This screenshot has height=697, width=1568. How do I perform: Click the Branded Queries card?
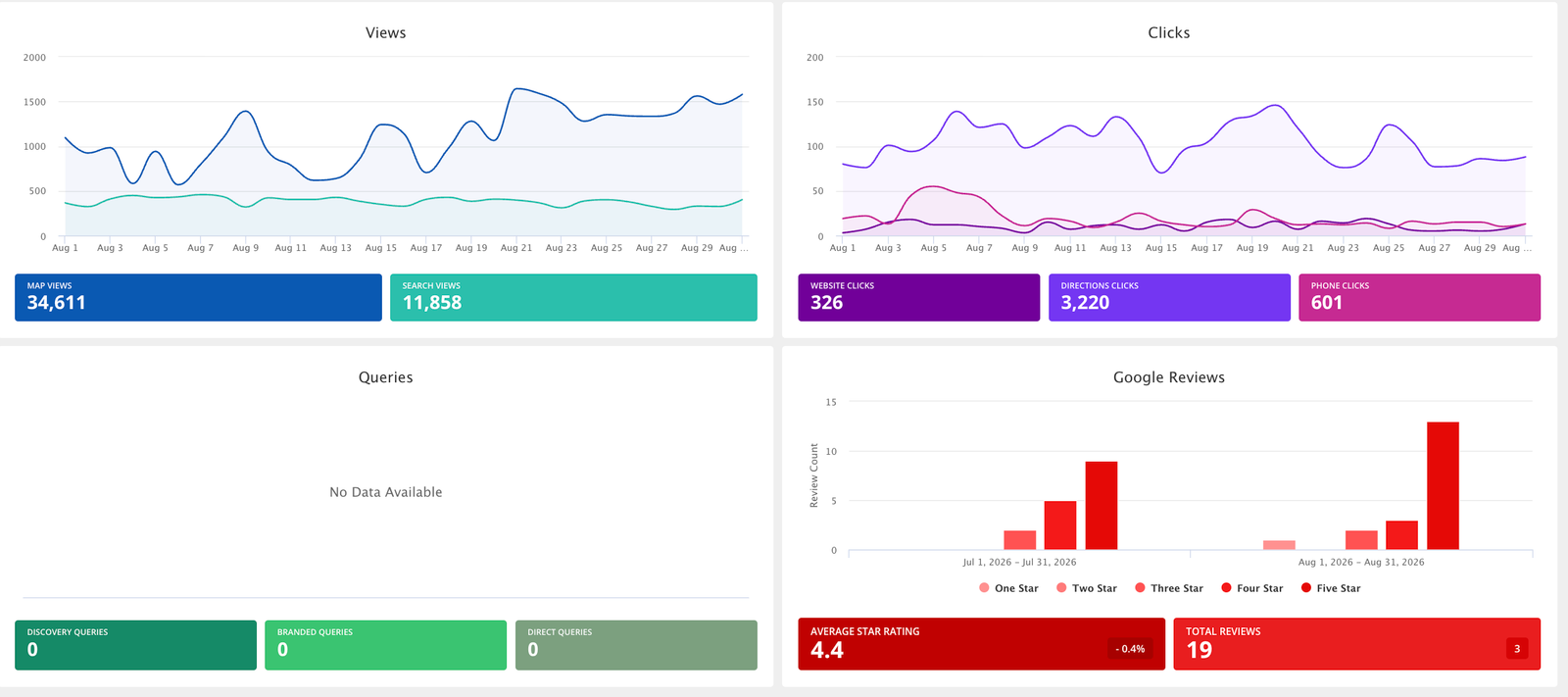[x=385, y=645]
